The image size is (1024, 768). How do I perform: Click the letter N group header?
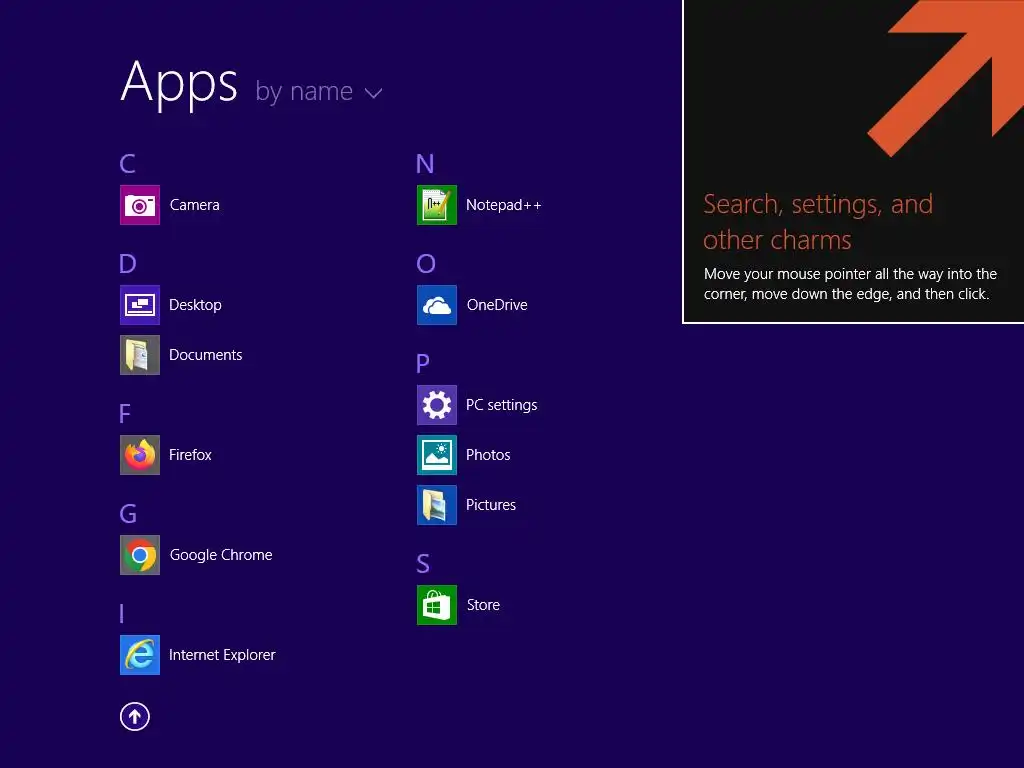click(425, 163)
